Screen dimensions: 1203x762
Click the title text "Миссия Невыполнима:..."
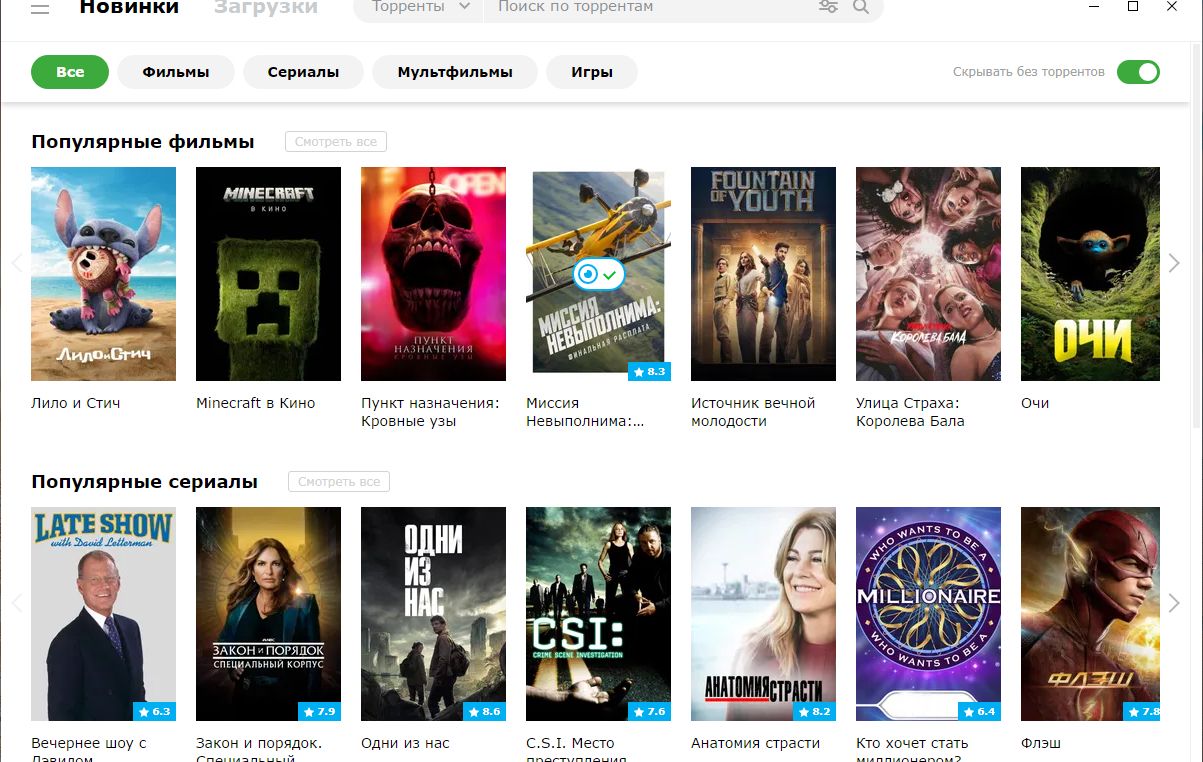point(585,412)
